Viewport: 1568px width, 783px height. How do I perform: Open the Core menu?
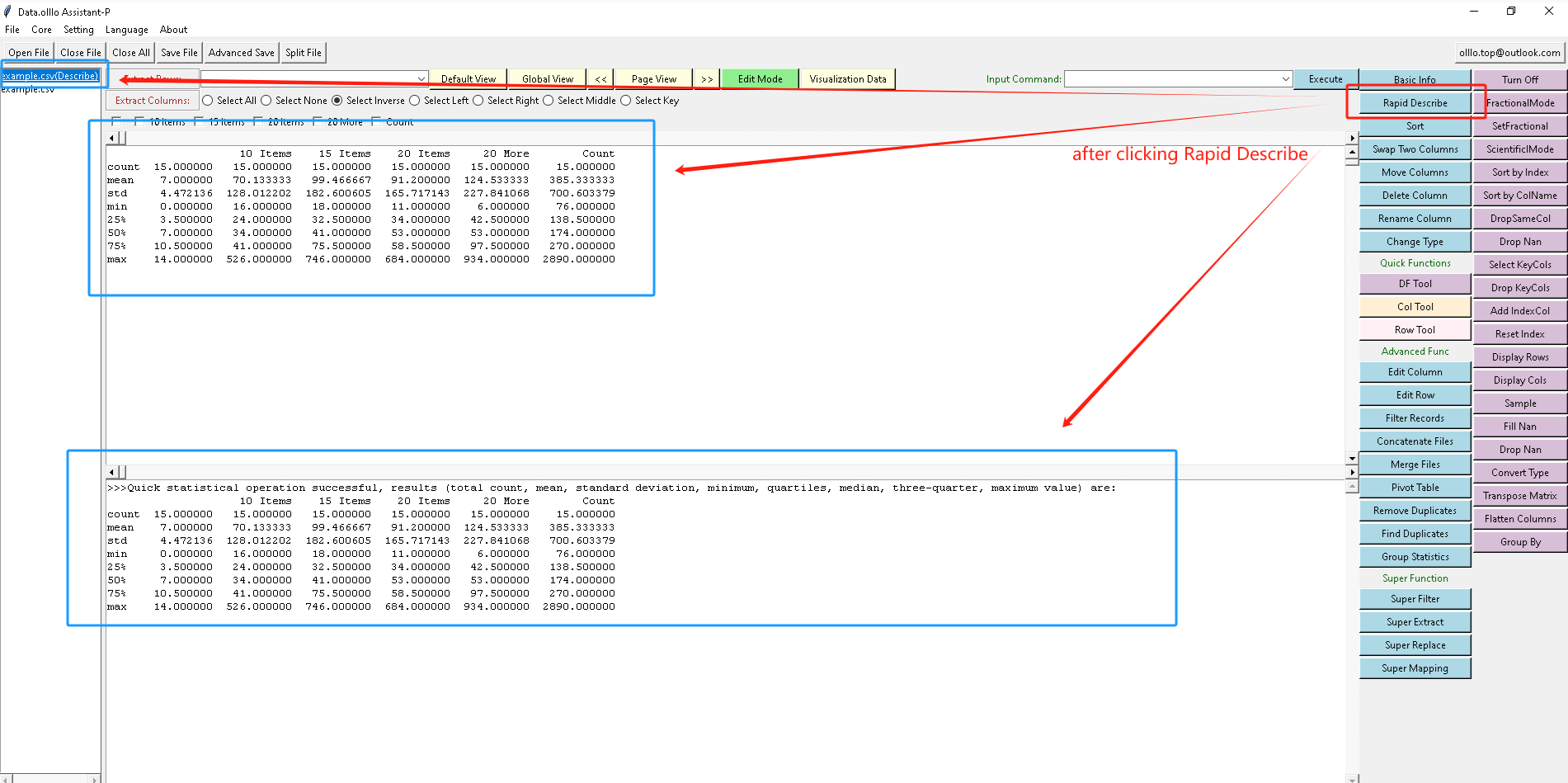[x=41, y=30]
